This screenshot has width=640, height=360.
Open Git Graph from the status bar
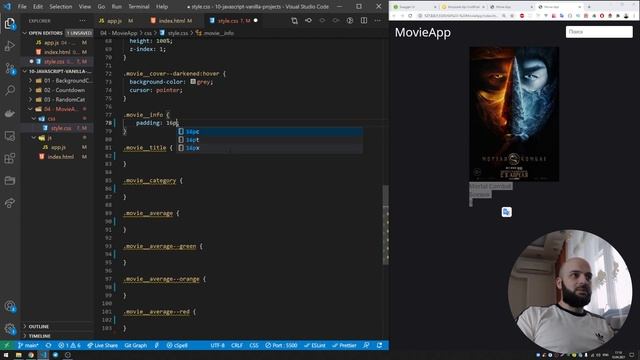(136, 345)
